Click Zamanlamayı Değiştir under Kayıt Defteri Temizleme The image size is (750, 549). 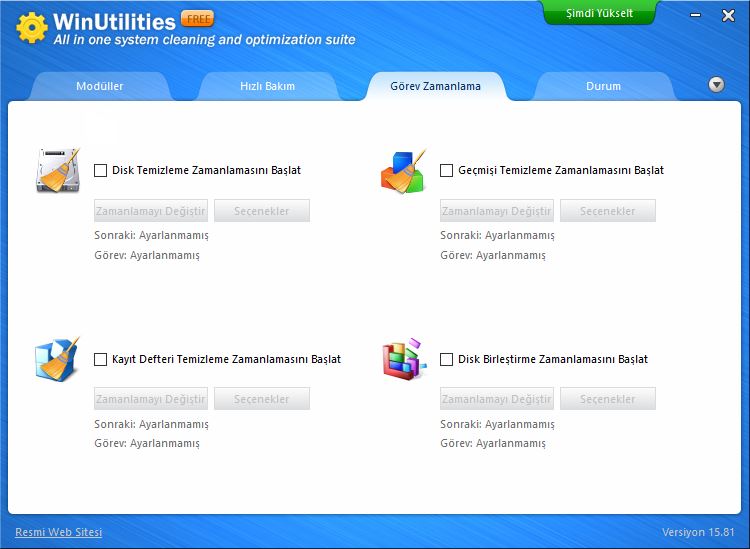click(151, 399)
